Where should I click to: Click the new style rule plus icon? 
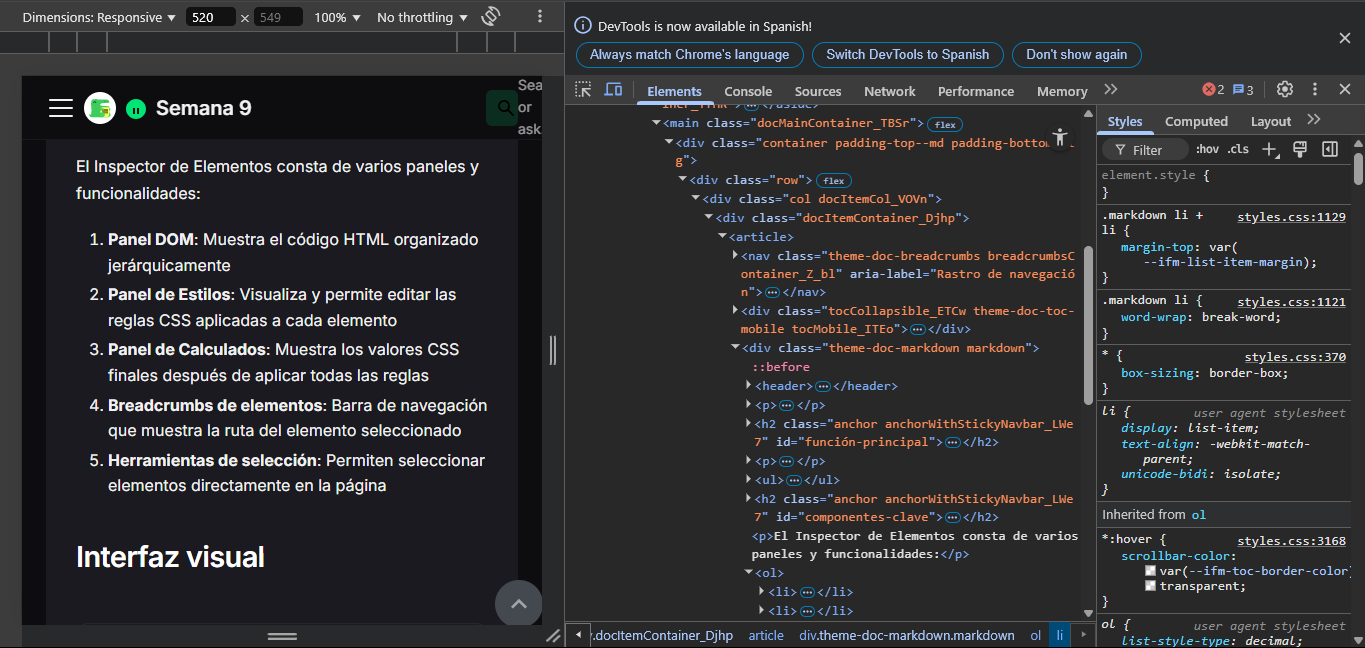click(1270, 150)
